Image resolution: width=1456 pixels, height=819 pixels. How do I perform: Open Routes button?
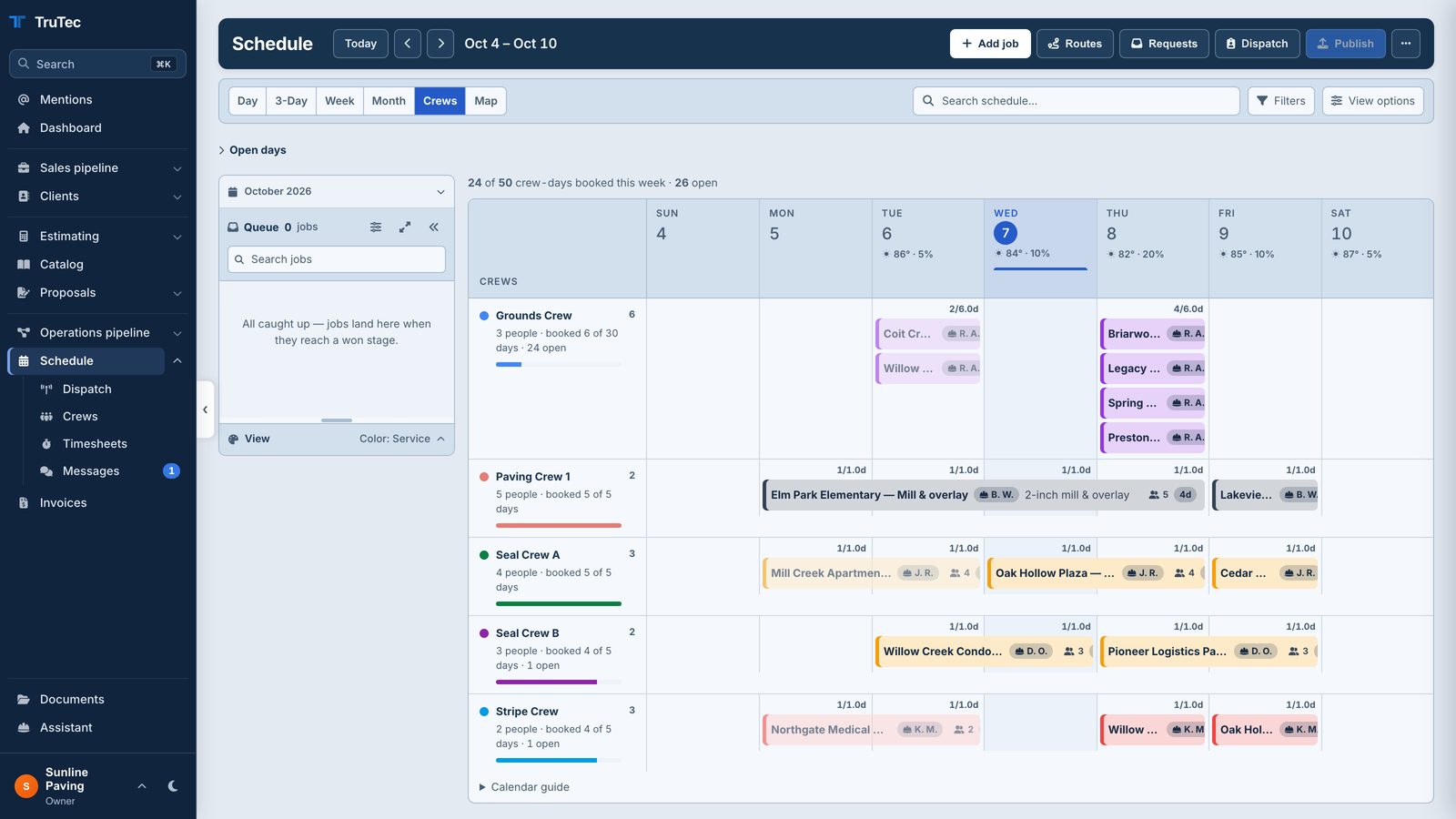coord(1075,44)
